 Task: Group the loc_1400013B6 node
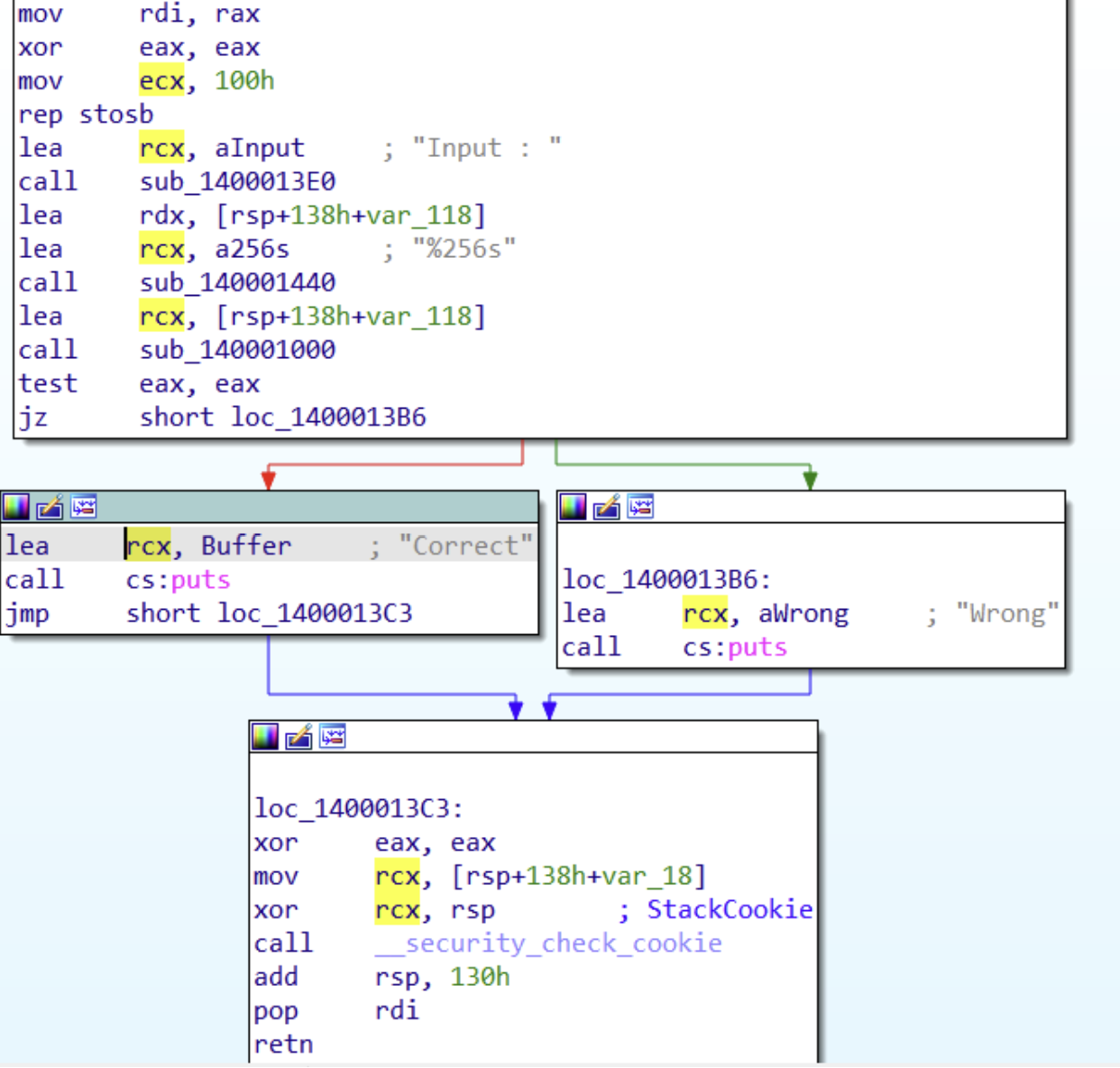[640, 506]
